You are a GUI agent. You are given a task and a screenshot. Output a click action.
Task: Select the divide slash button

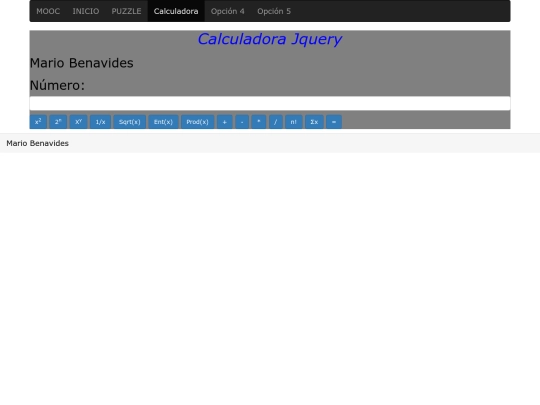point(276,122)
